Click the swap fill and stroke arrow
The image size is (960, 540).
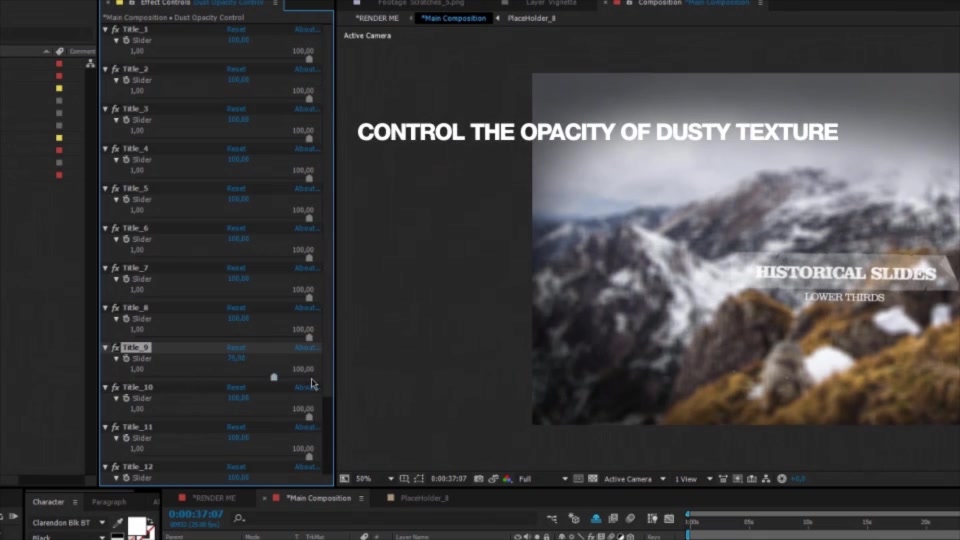pos(150,522)
